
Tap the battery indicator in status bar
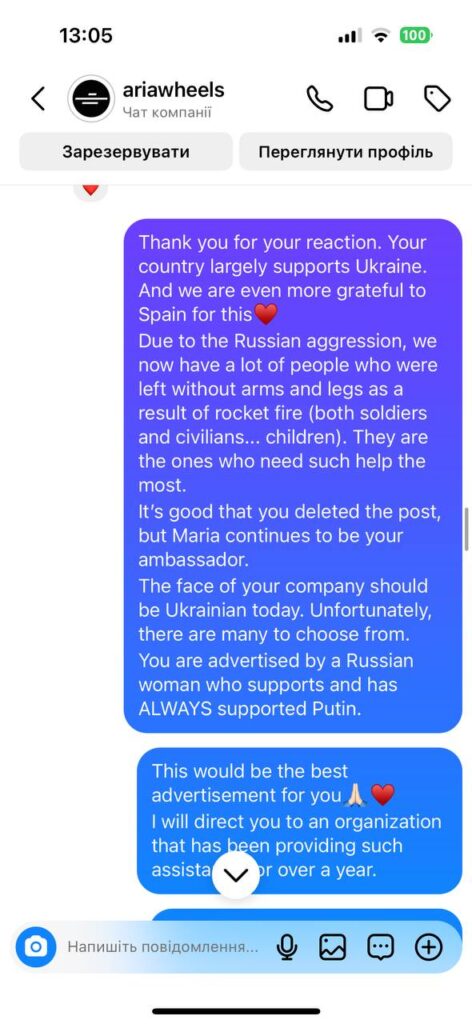point(415,35)
